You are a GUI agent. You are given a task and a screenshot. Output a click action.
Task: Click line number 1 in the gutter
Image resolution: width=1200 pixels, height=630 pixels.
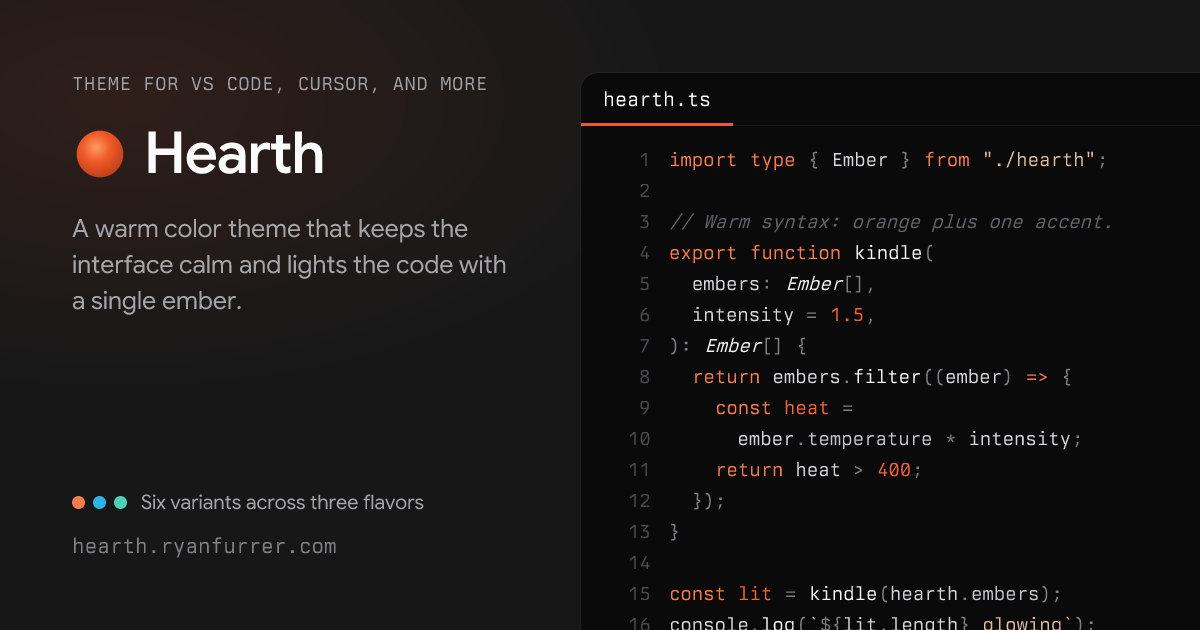click(644, 160)
